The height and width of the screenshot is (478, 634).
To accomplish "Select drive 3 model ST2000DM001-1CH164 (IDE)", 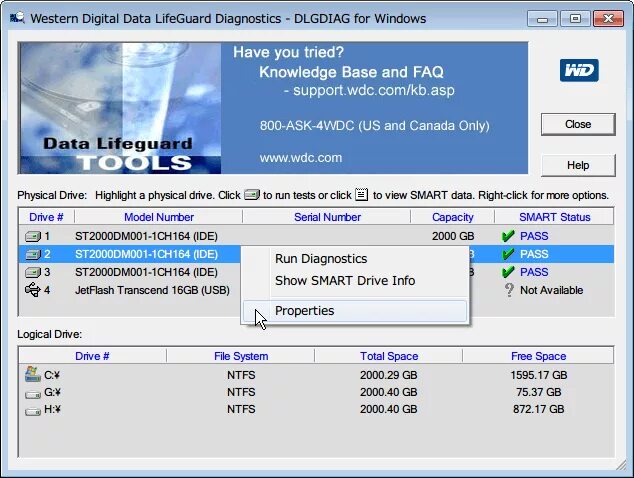I will pyautogui.click(x=146, y=272).
